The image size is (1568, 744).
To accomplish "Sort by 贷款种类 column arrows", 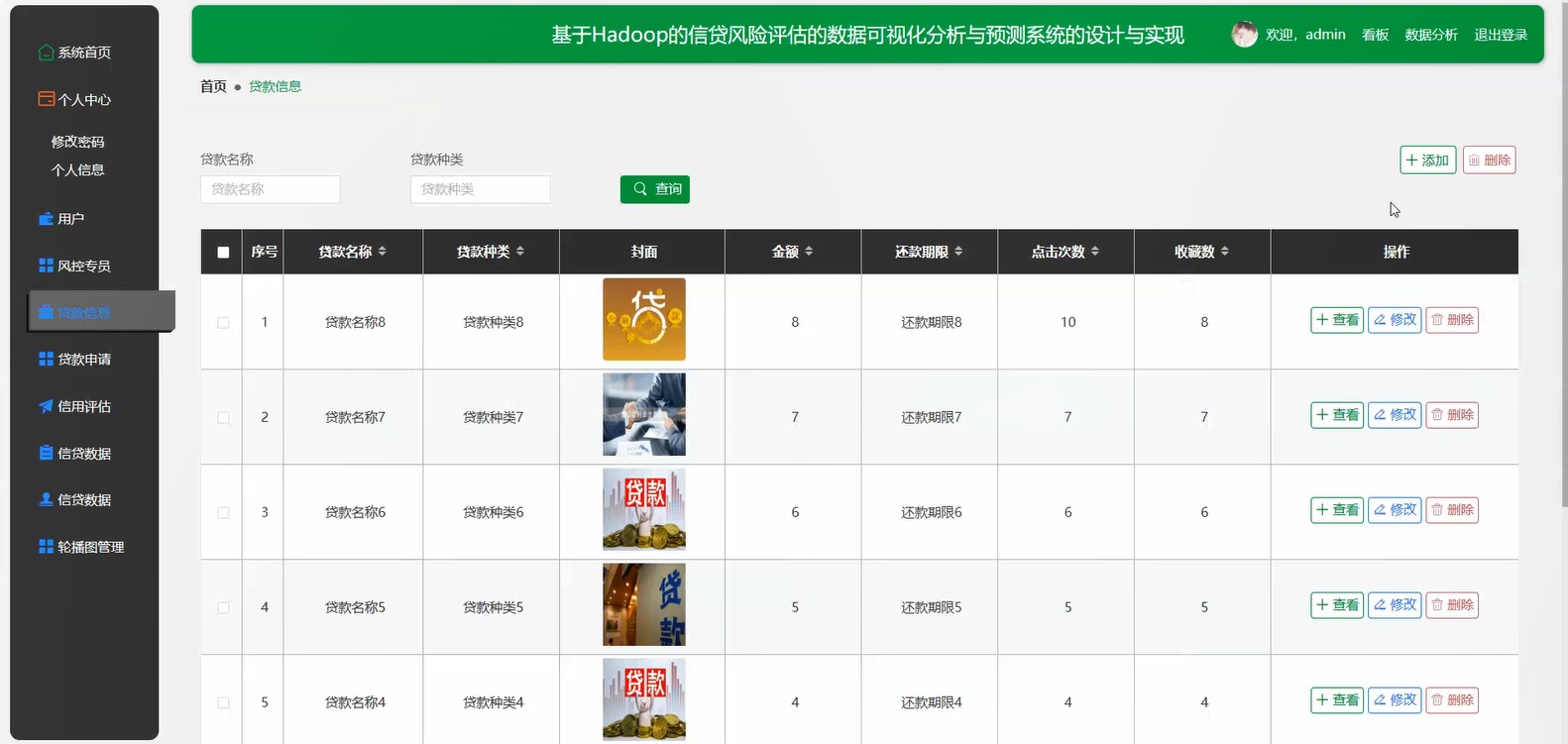I will 520,252.
